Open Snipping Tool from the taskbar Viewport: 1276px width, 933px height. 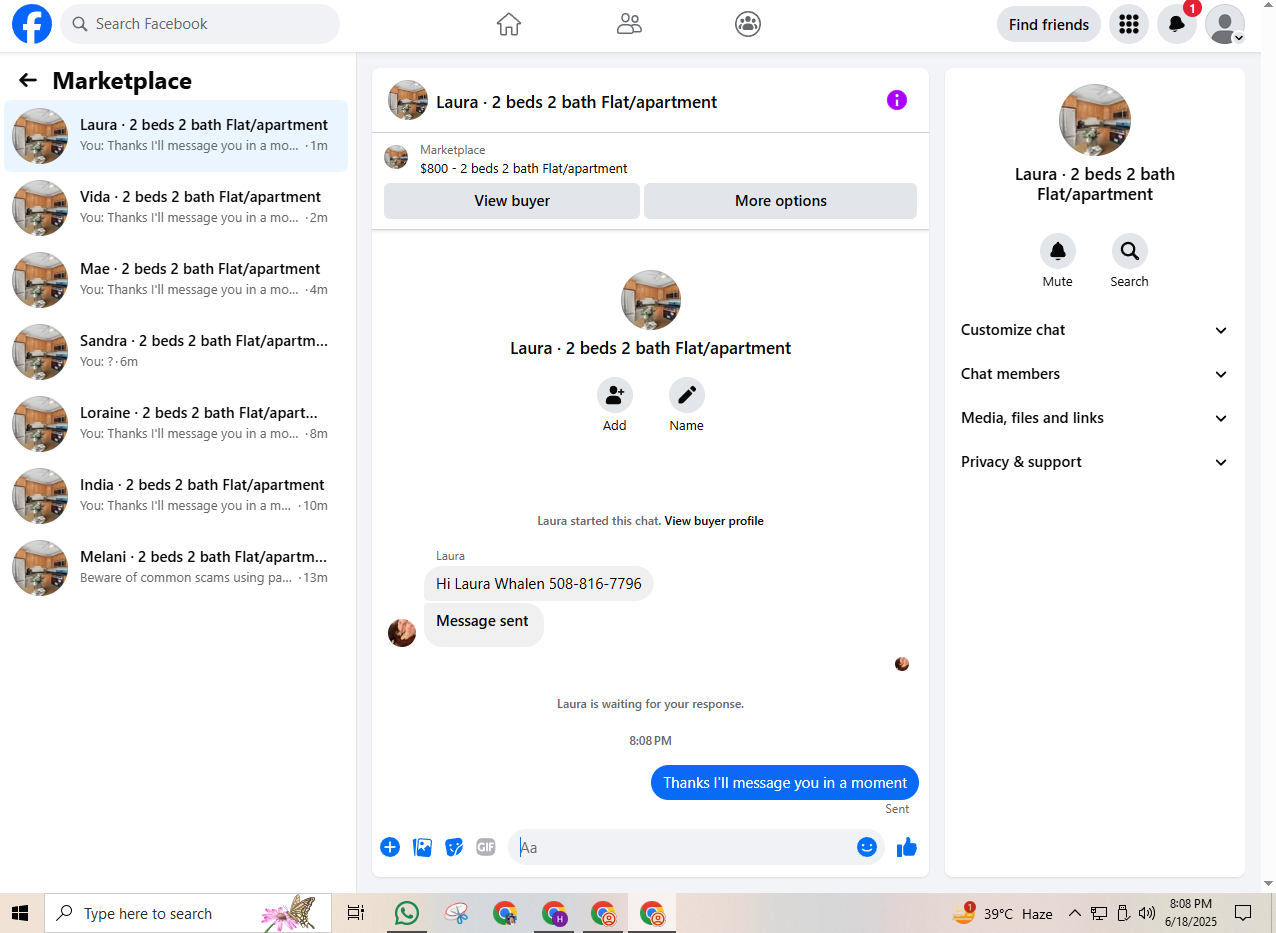457,913
